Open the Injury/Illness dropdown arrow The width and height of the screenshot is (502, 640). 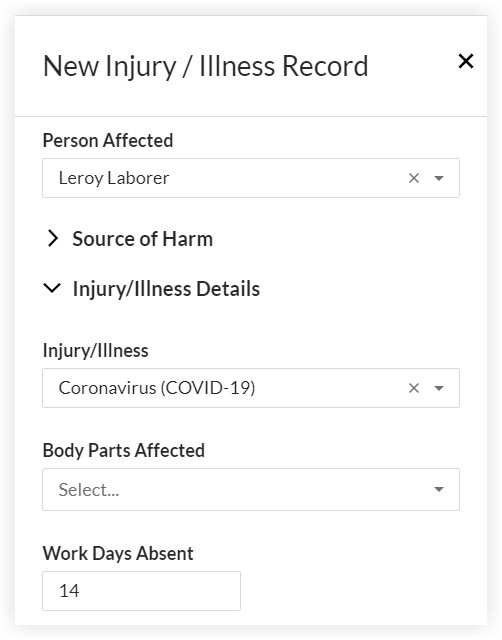[439, 388]
